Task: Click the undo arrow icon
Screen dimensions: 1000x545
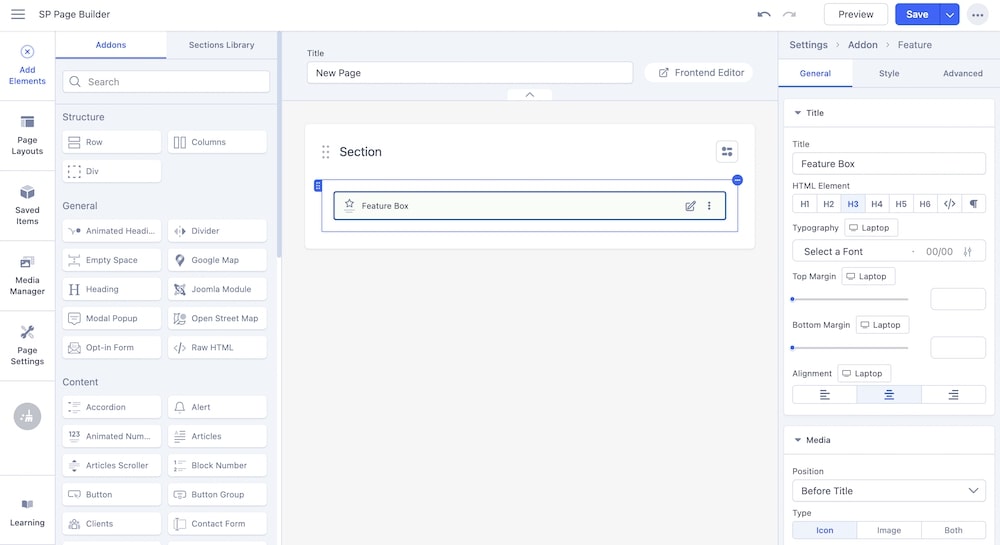Action: pos(764,14)
